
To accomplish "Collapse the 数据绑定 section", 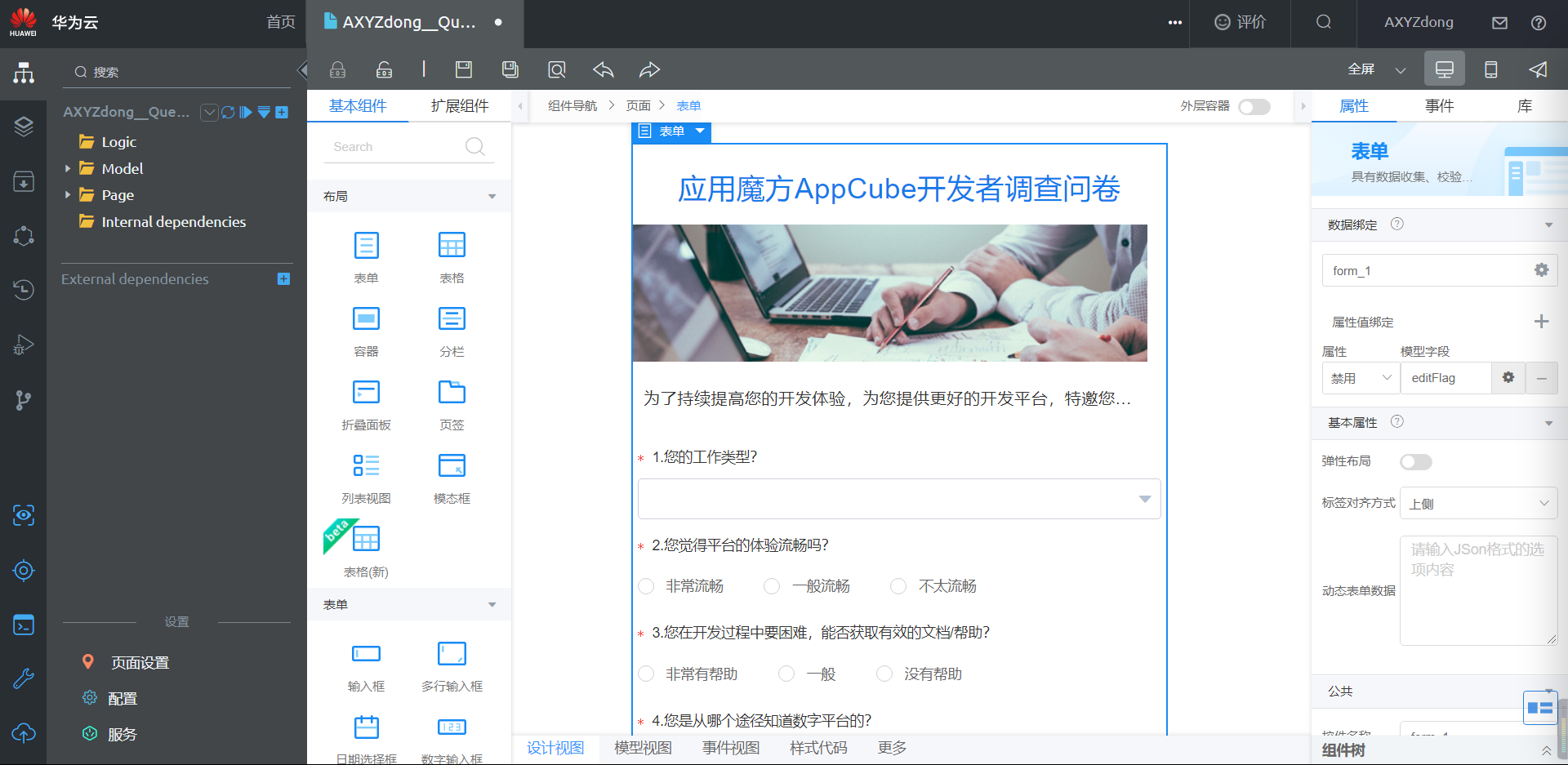I will 1548,225.
